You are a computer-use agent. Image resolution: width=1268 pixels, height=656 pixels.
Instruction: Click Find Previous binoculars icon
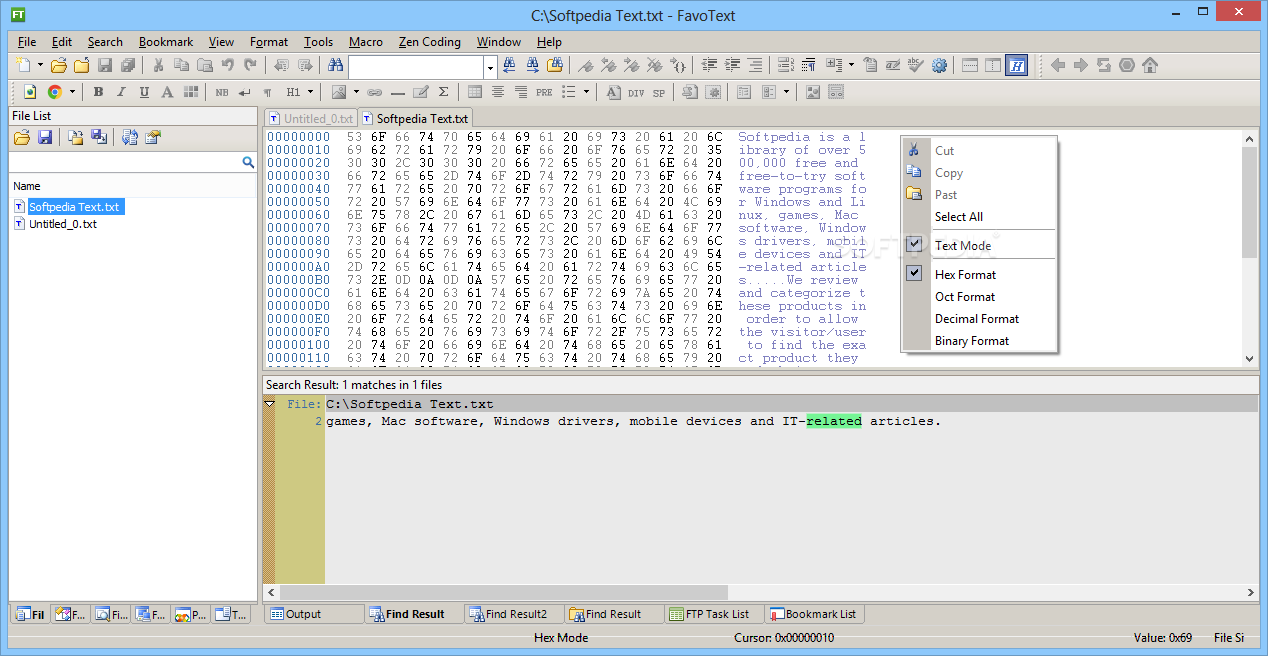click(x=509, y=65)
